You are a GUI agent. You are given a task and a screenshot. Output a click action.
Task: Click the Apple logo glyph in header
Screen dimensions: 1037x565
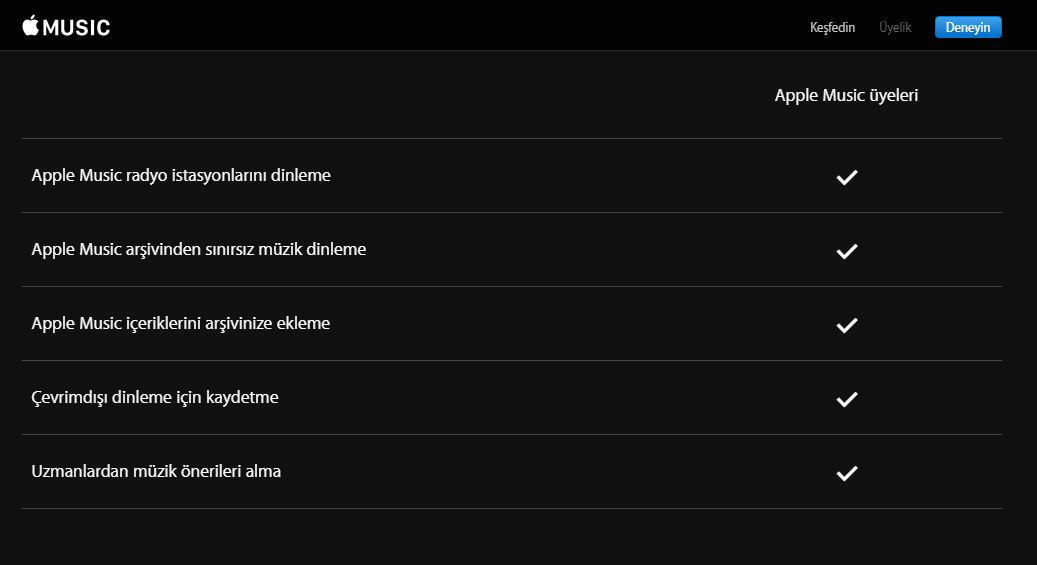click(30, 25)
